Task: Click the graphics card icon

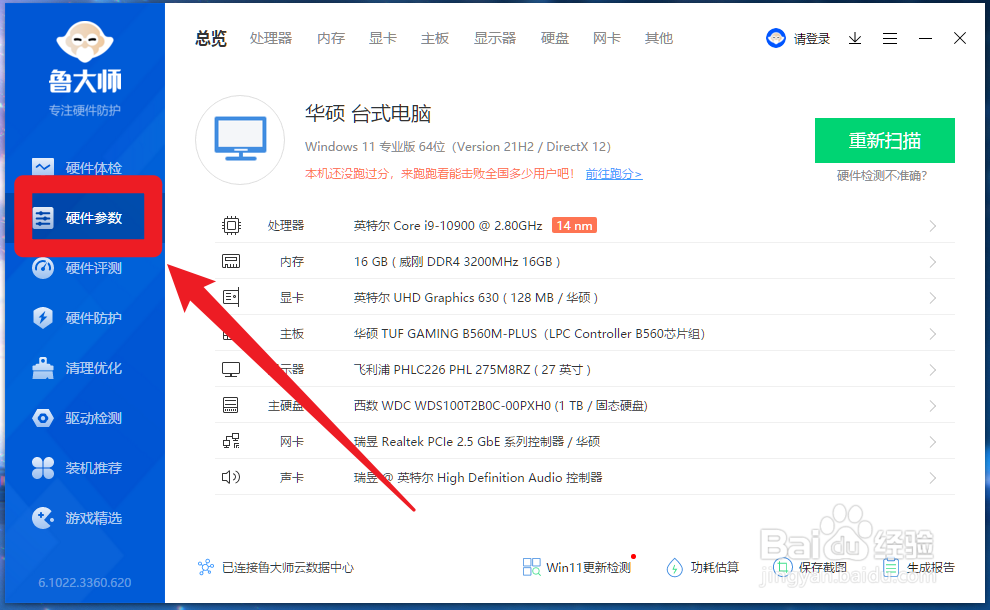Action: [x=231, y=297]
